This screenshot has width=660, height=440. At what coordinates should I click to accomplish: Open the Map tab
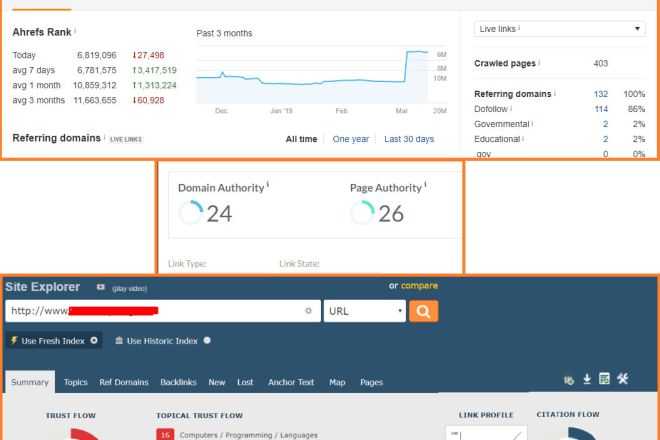(337, 382)
